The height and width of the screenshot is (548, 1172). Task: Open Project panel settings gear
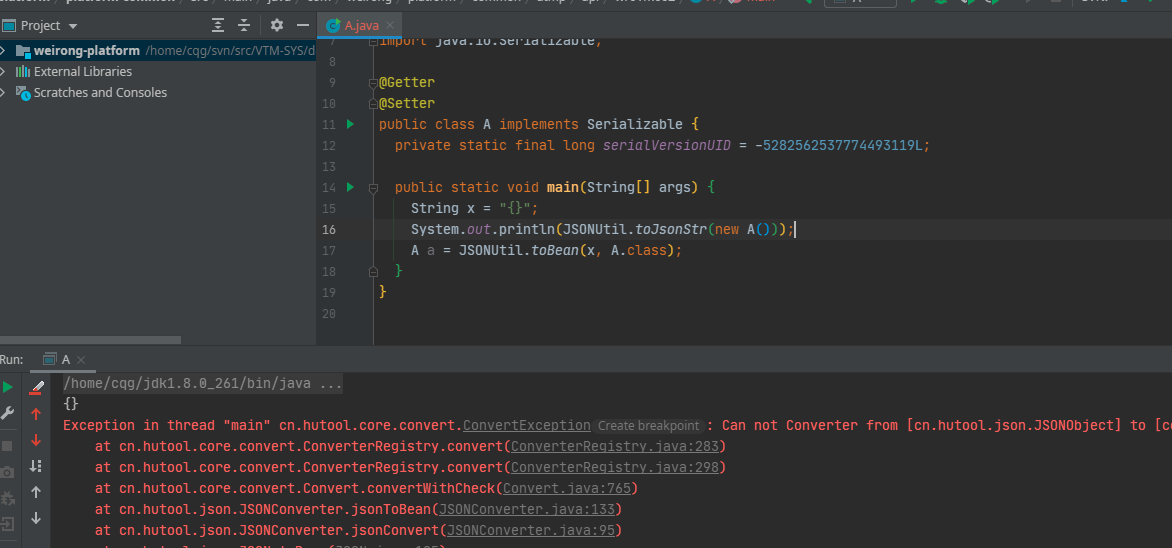coord(277,25)
